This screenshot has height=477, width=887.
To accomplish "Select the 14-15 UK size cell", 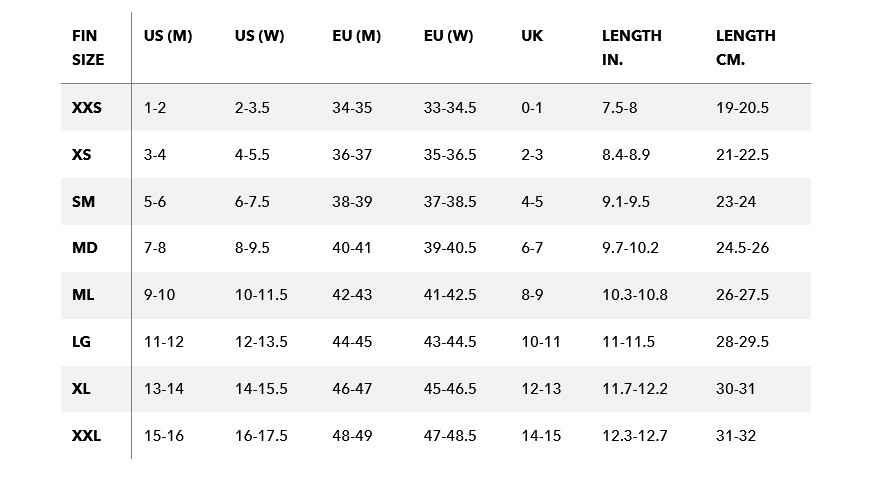I will coord(541,436).
